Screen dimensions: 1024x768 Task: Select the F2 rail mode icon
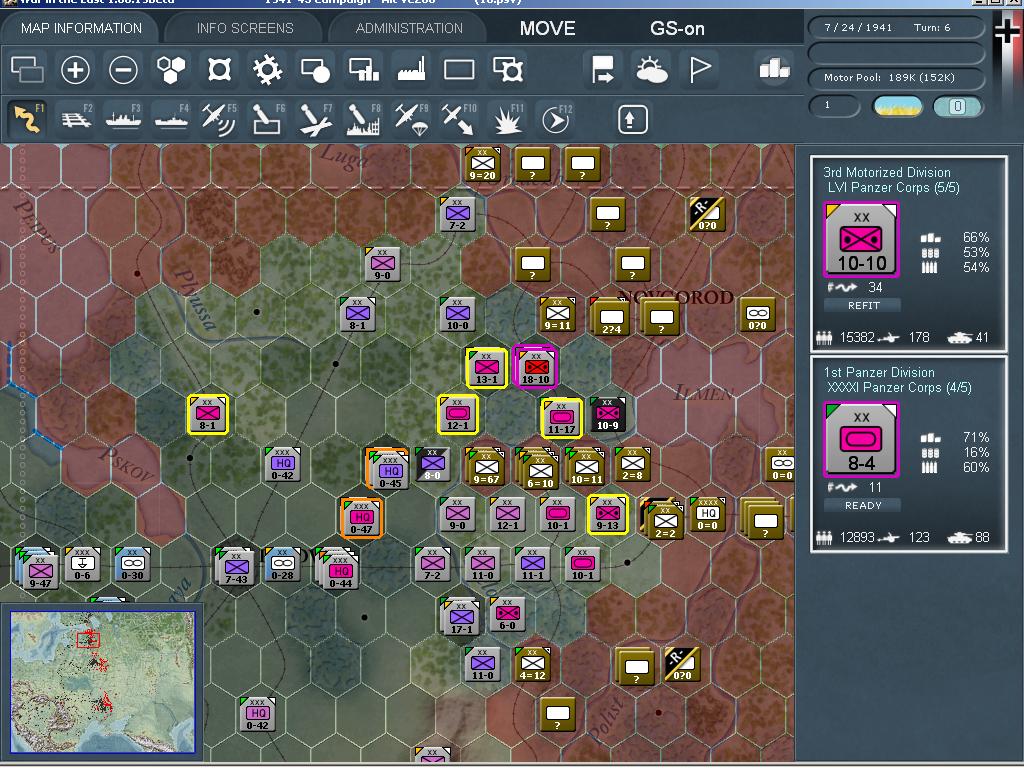(76, 120)
